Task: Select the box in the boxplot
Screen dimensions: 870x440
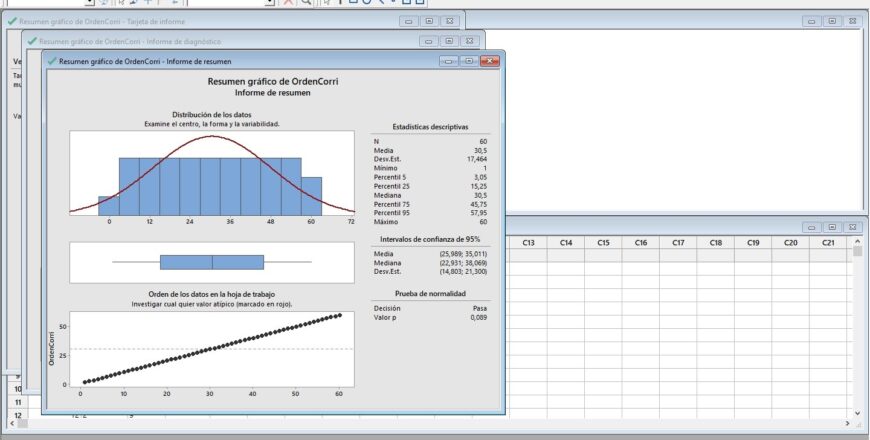Action: pos(212,262)
